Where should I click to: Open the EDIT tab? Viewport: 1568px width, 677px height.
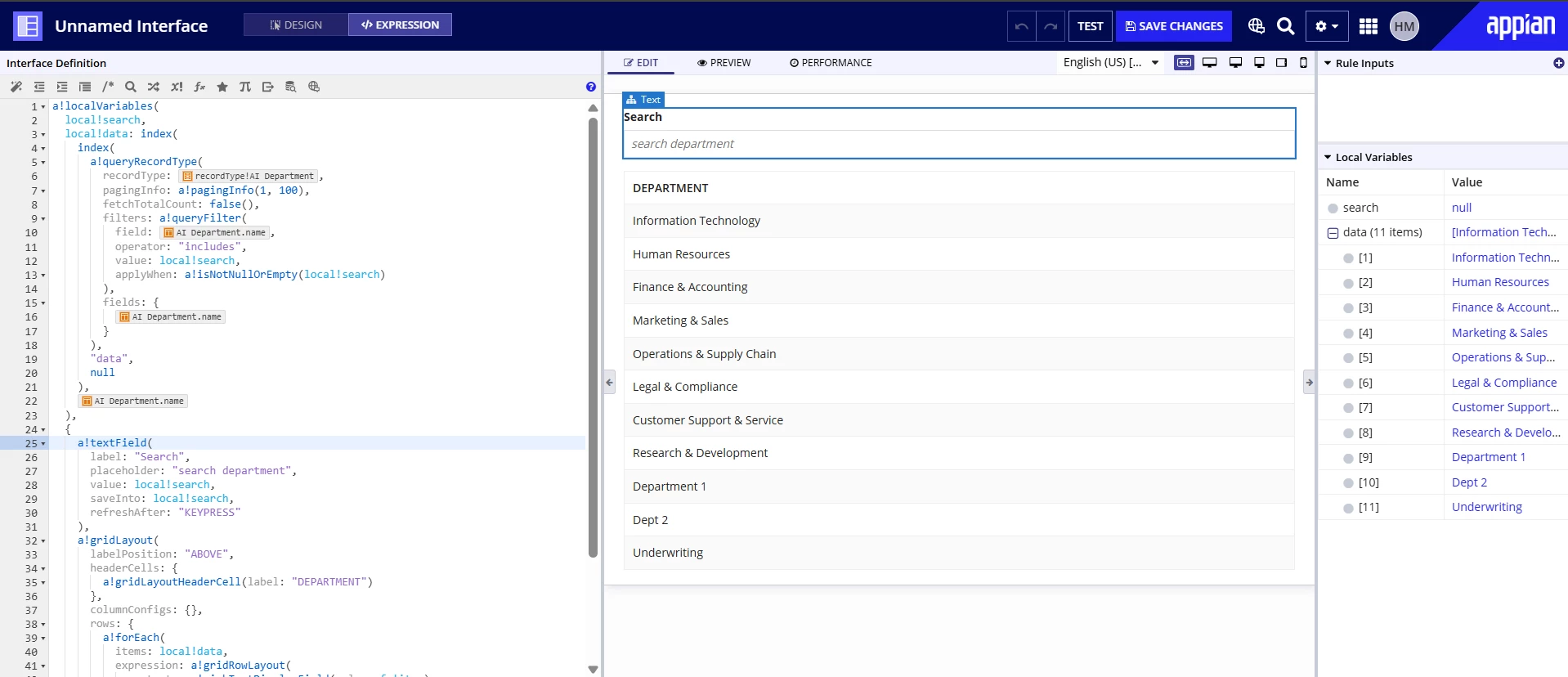point(640,62)
